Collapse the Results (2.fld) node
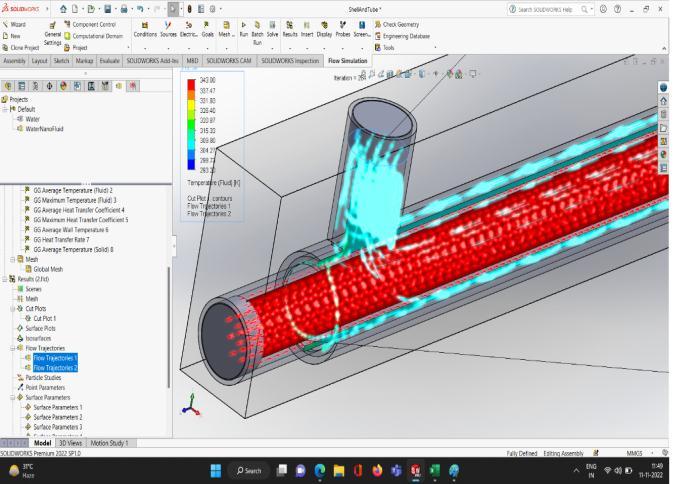697x484 pixels. tap(5, 279)
